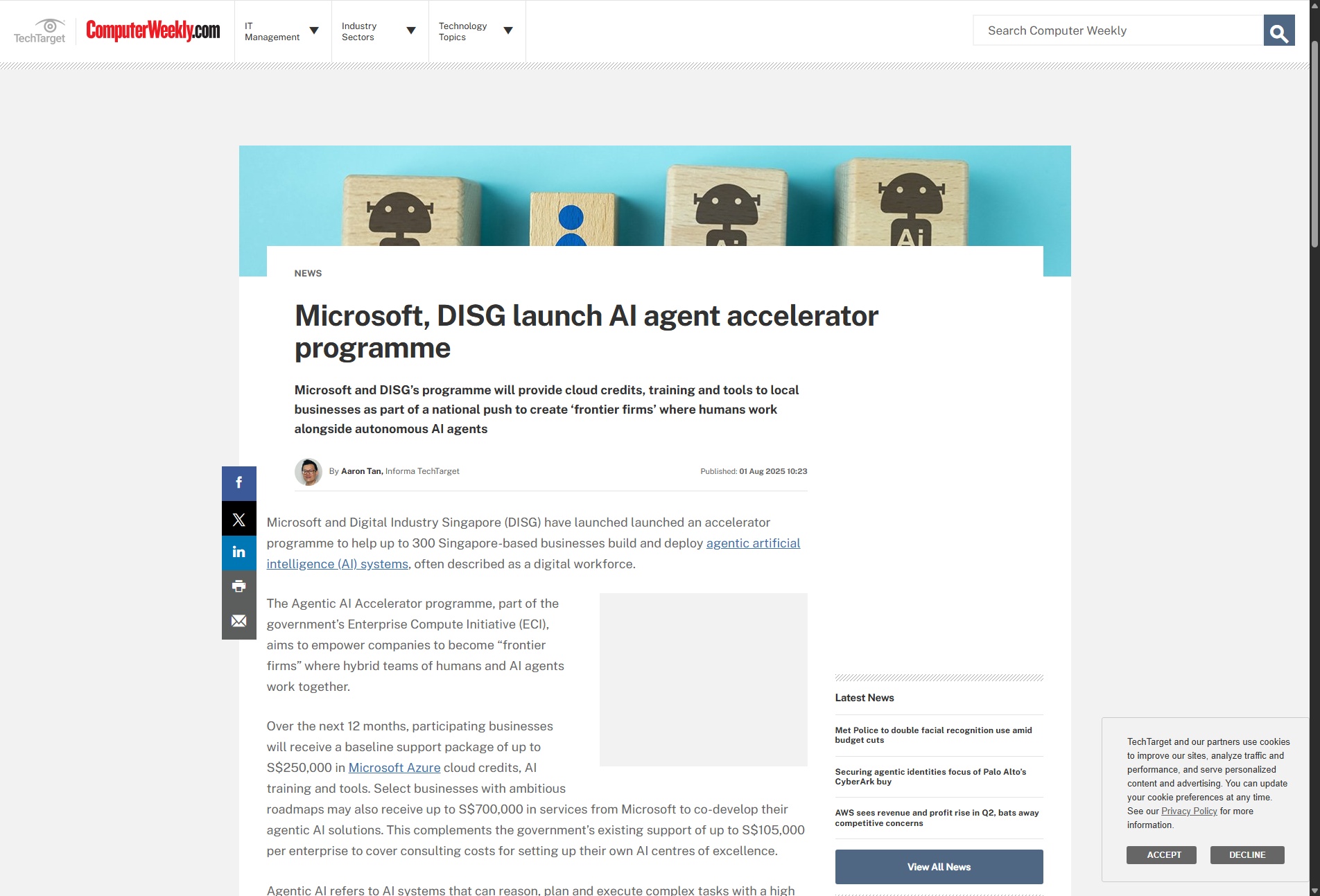Follow the Microsoft Azure link
This screenshot has width=1320, height=896.
[394, 768]
